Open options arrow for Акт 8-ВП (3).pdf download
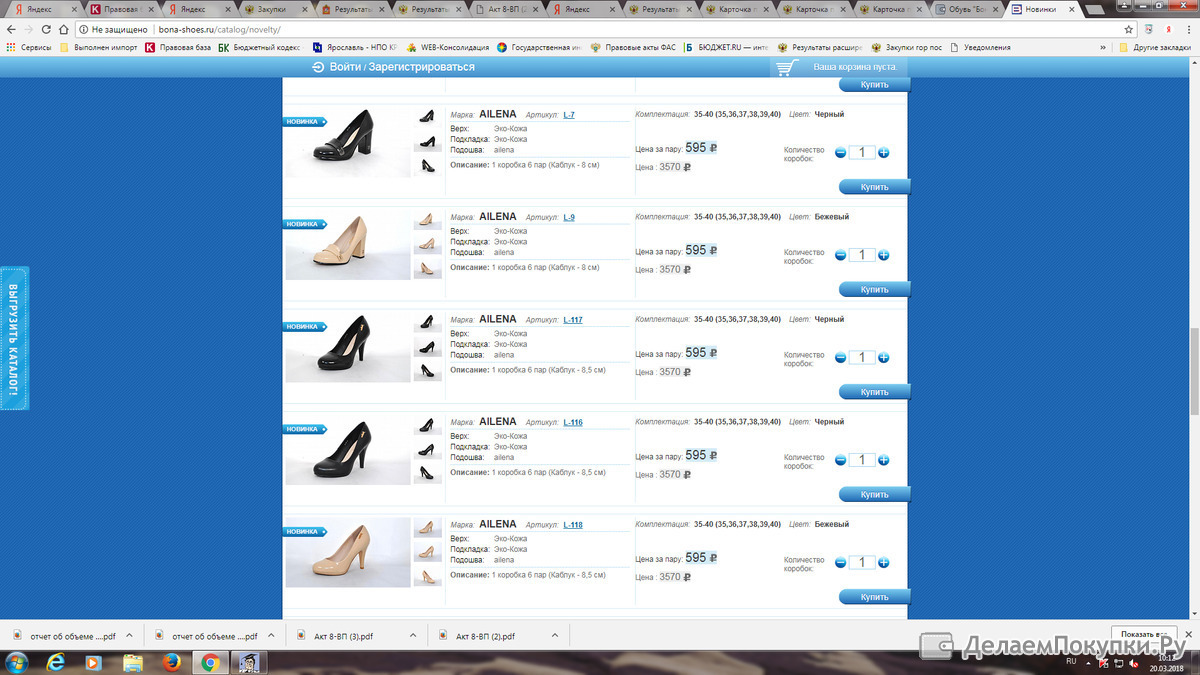 [413, 635]
